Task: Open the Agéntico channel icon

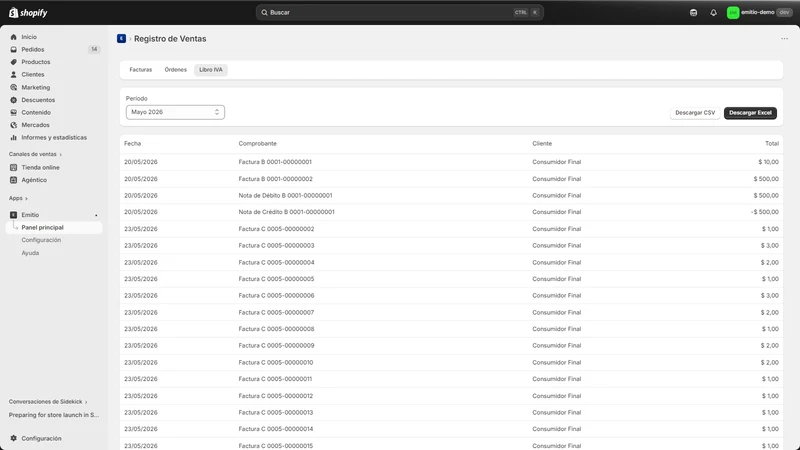Action: 14,180
